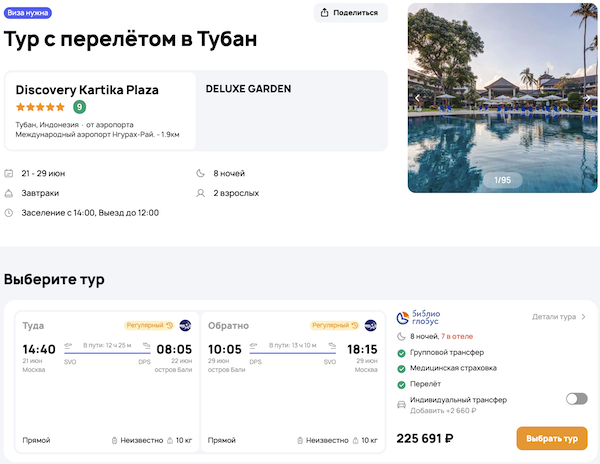Click the meal icon beside Завтраки
The width and height of the screenshot is (600, 464).
pos(9,193)
